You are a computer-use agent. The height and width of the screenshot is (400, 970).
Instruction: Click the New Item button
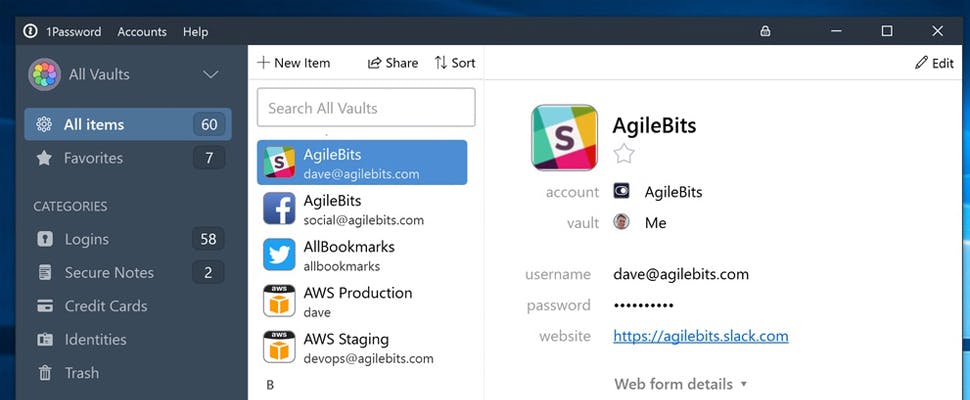[294, 62]
